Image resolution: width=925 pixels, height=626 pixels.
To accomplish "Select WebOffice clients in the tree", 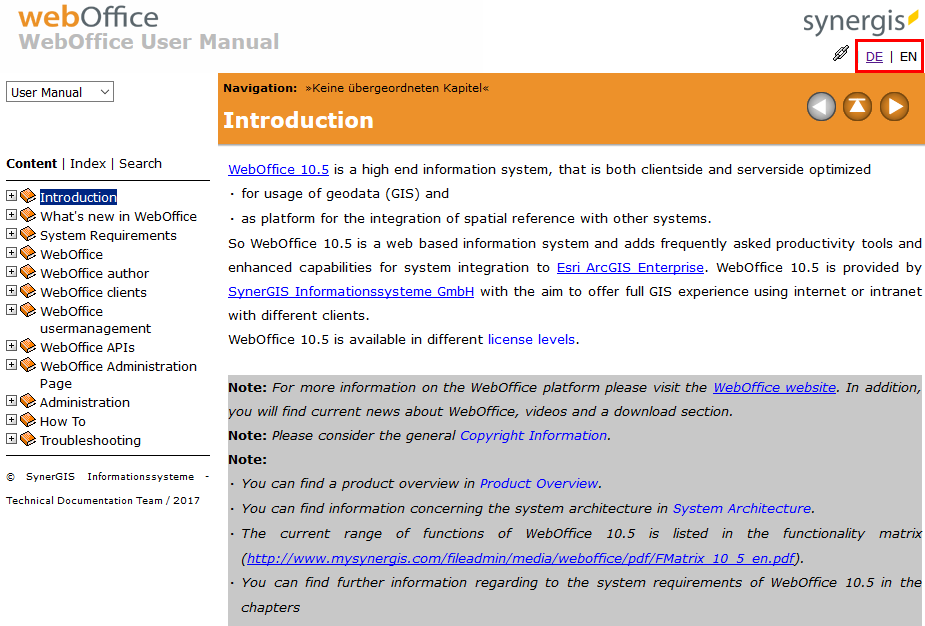I will tap(93, 292).
